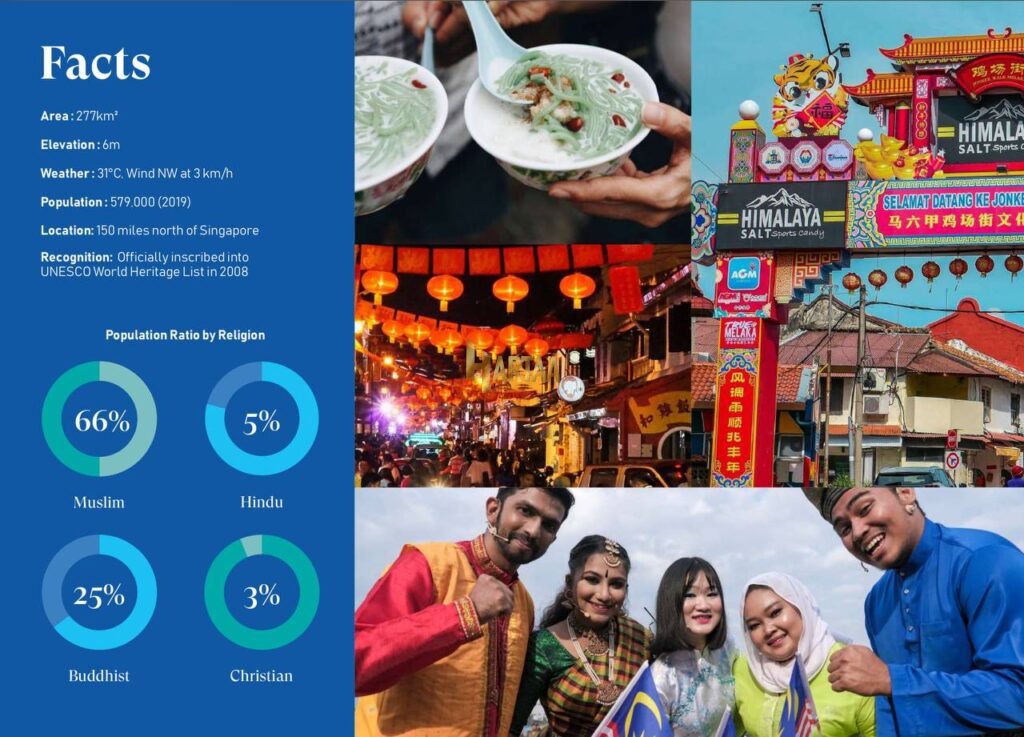Select the cendol dessert bowls photo
Image resolution: width=1024 pixels, height=737 pixels.
pyautogui.click(x=522, y=121)
